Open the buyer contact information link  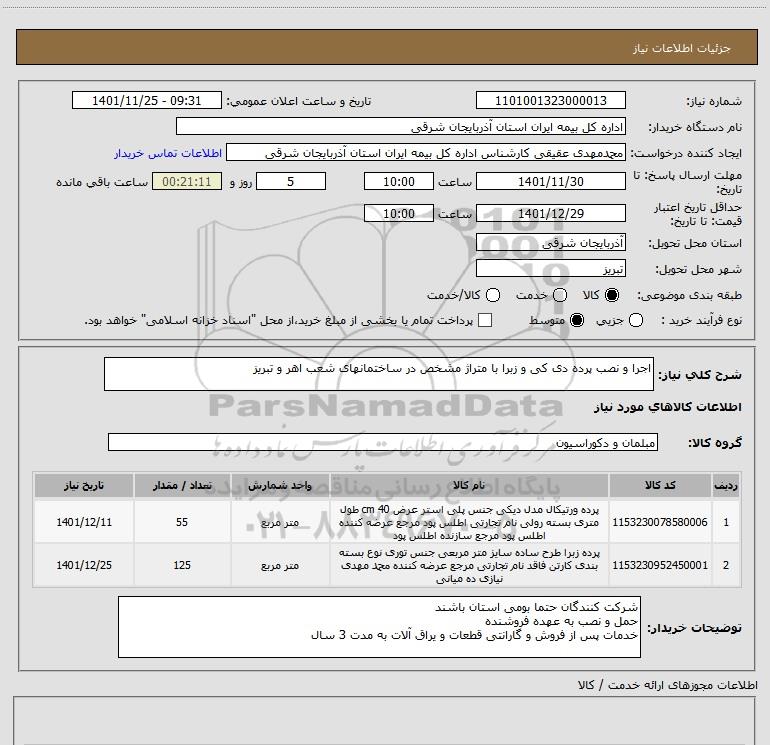coord(168,153)
